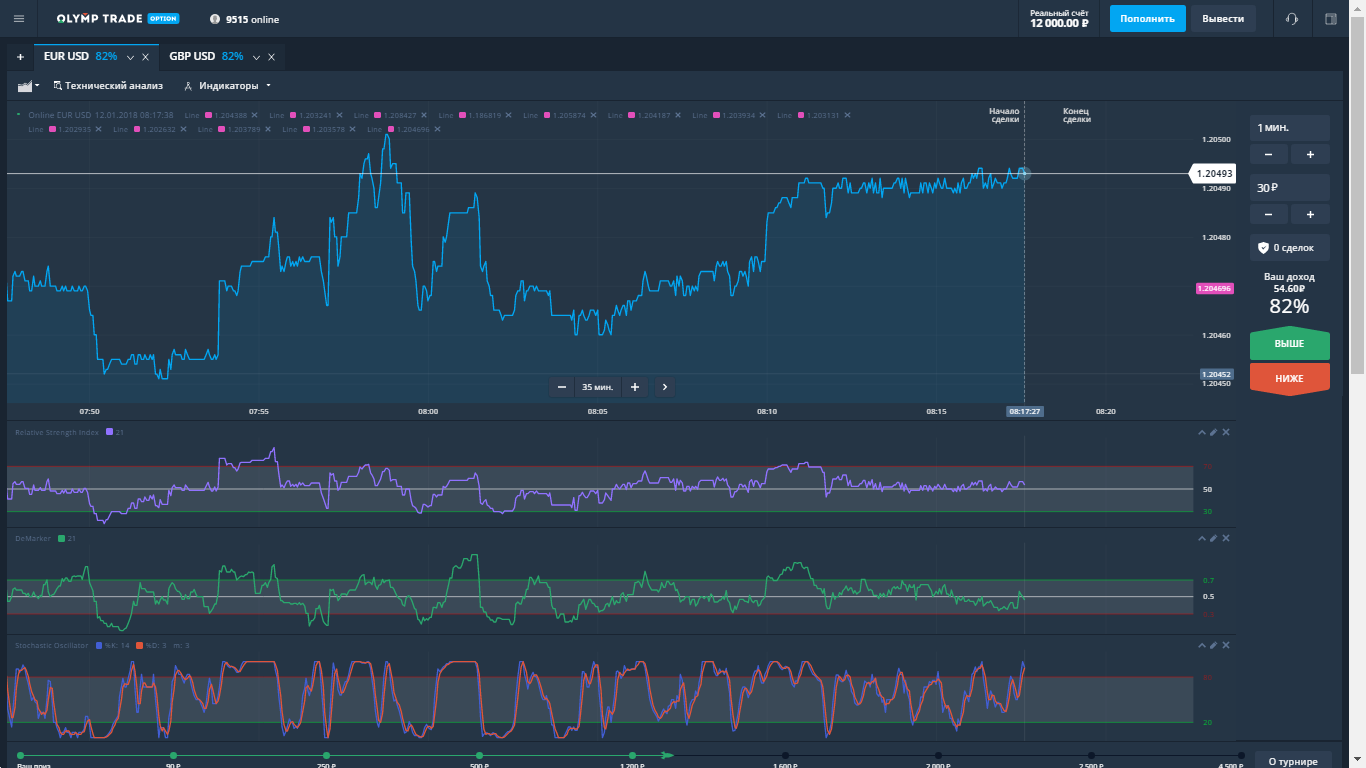Click the 250 ₽ prize milestone marker
This screenshot has height=768, width=1366.
coord(326,756)
